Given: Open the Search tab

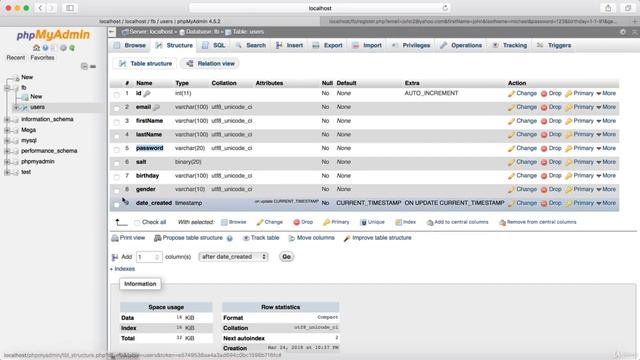Looking at the screenshot, I should (x=251, y=45).
